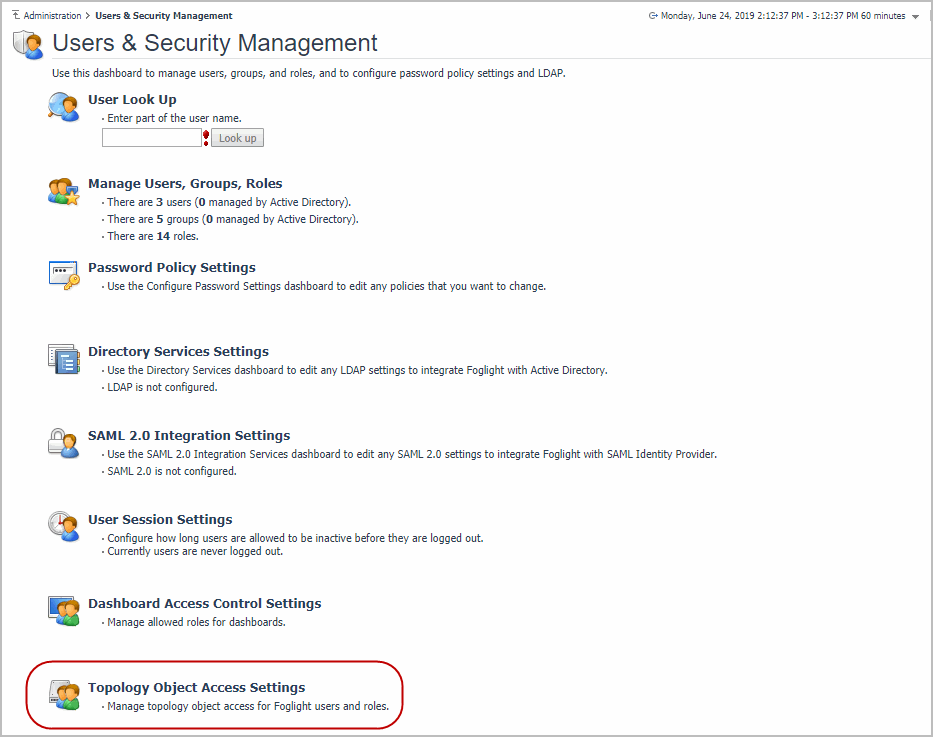
Task: Click the Directory Services Settings icon
Action: tap(63, 358)
